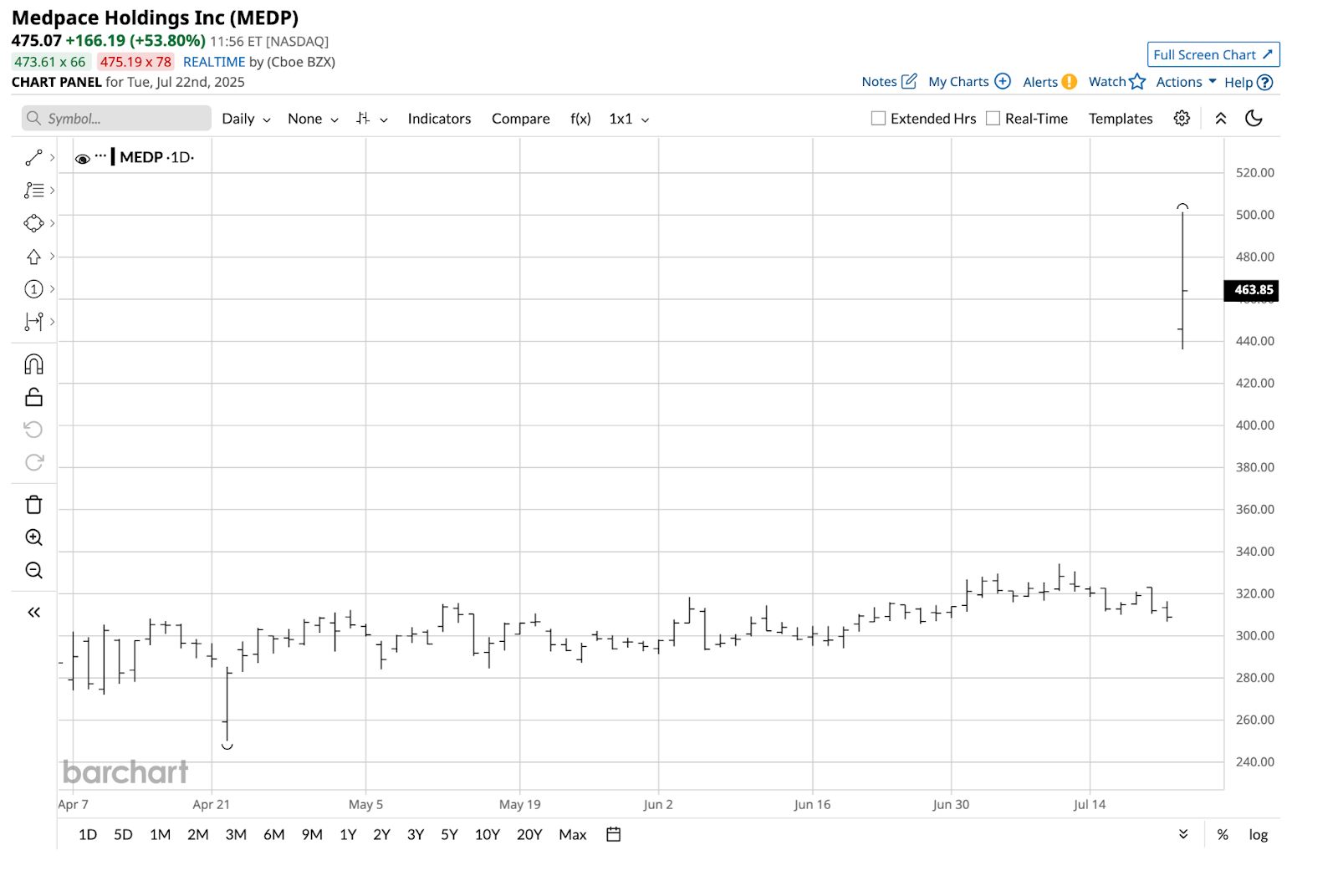The width and height of the screenshot is (1338, 896).
Task: Open the Daily interval dropdown
Action: [246, 119]
